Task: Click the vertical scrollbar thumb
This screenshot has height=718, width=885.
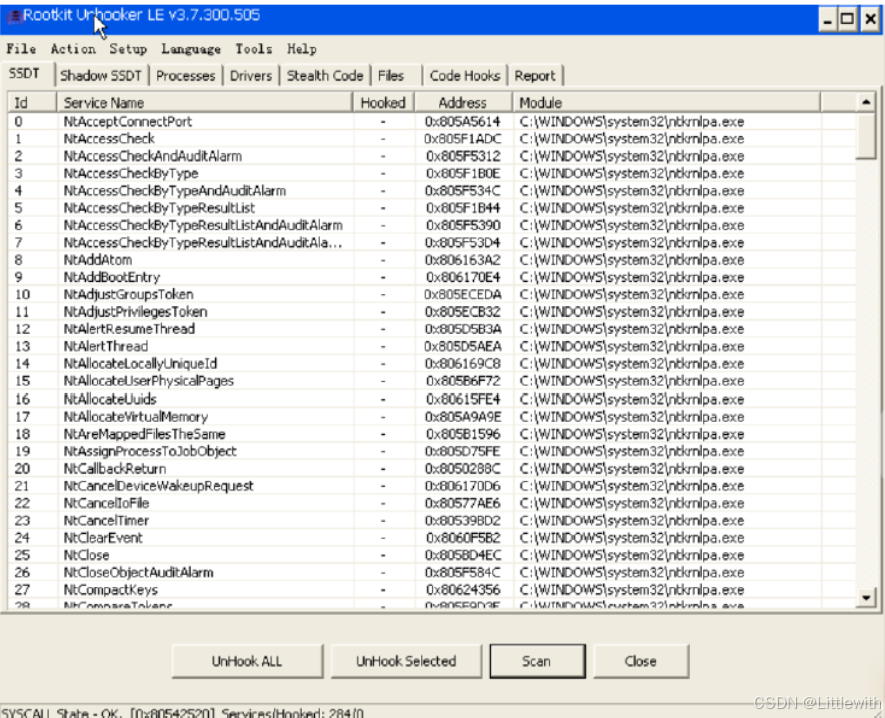Action: [x=866, y=135]
